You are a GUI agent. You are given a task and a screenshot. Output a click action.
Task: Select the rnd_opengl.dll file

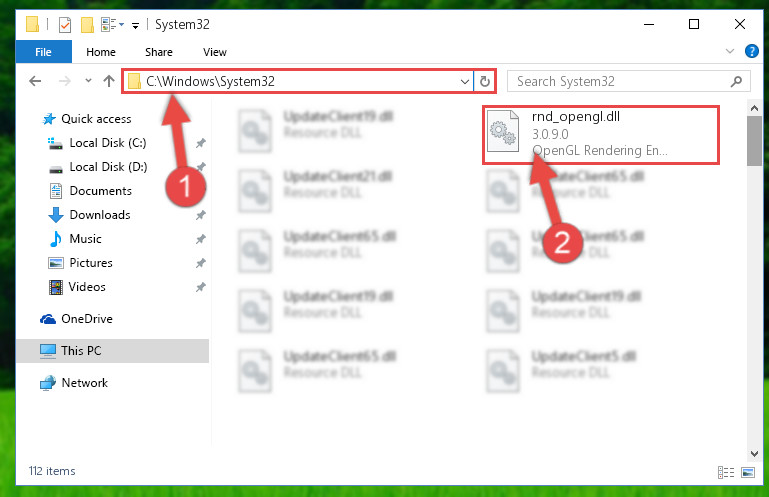601,134
